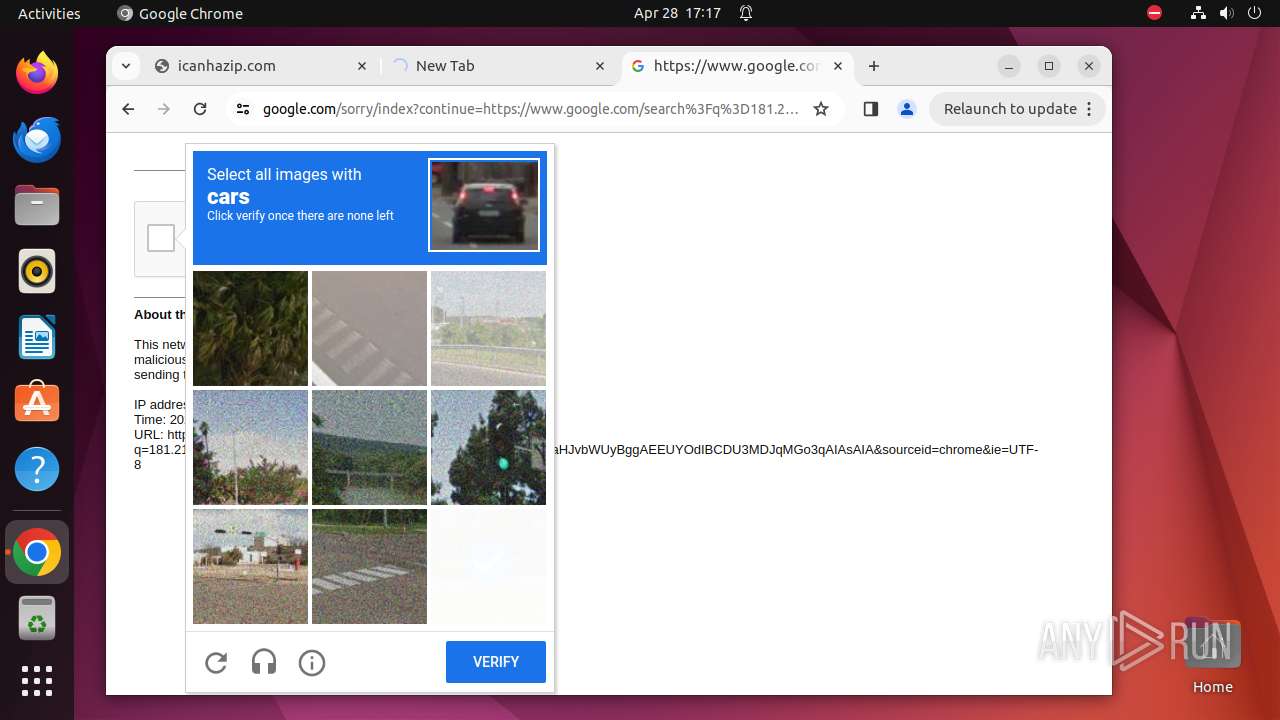Image resolution: width=1280 pixels, height=720 pixels.
Task: View site information icon in address bar
Action: pos(243,109)
